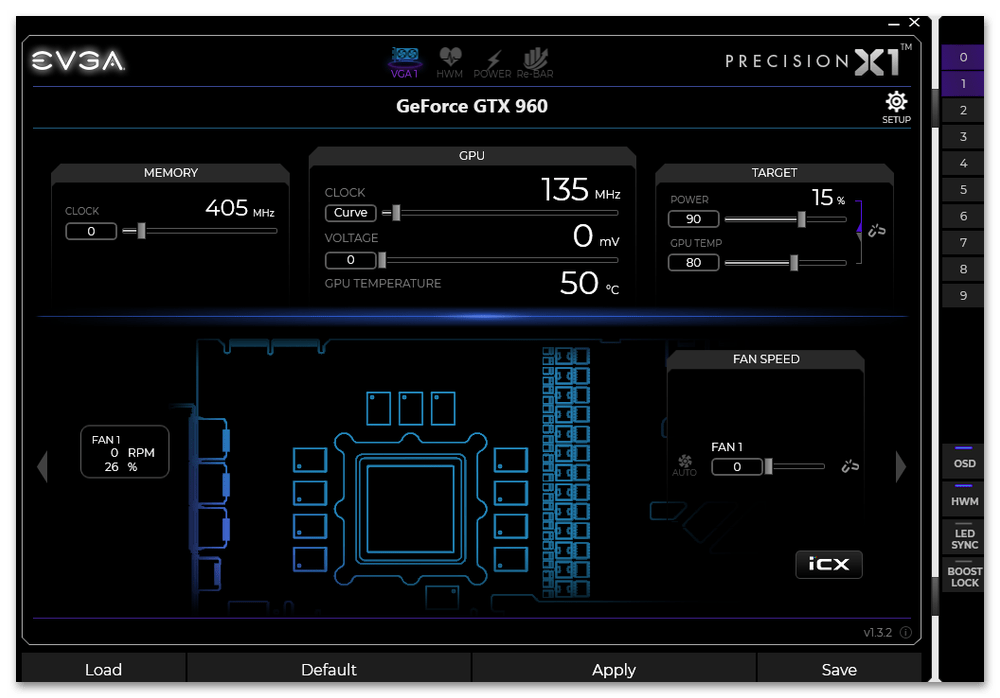1000x698 pixels.
Task: Open the Re-BAR icon
Action: (x=537, y=62)
